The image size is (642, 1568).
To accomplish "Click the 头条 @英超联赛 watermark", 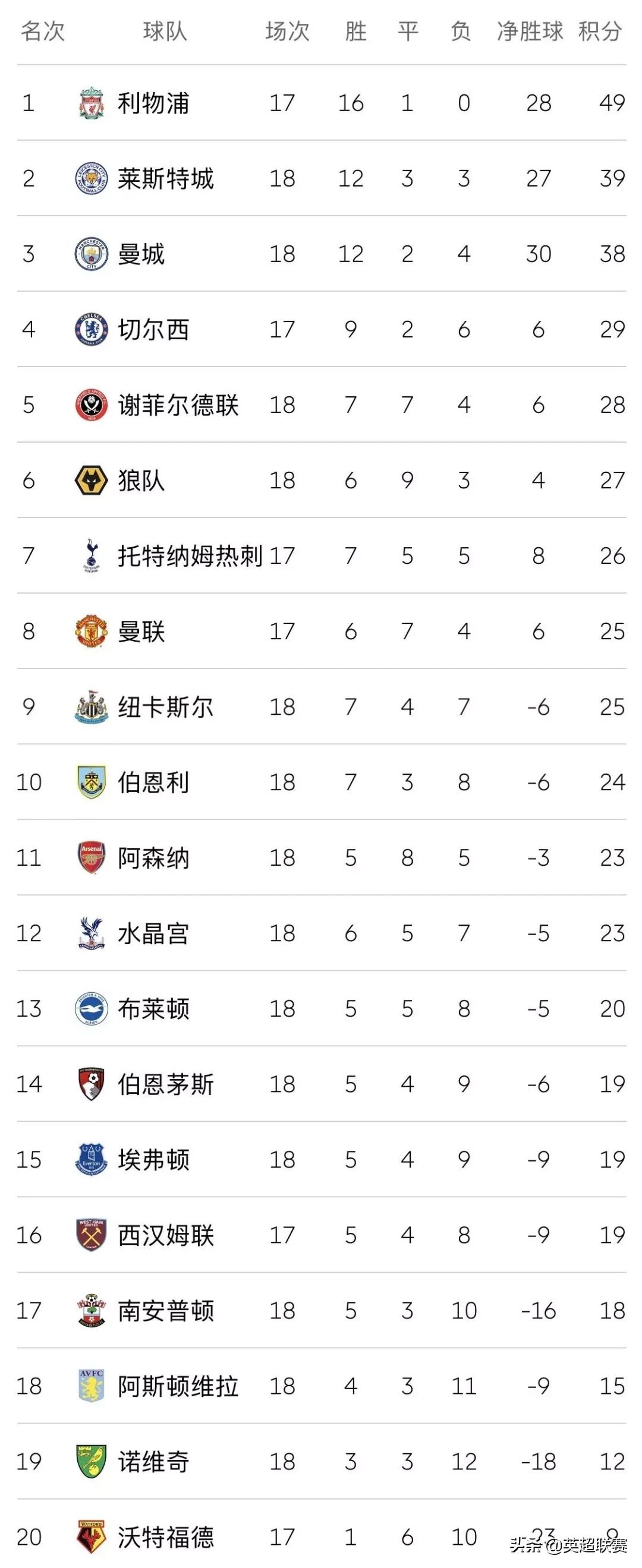I will [568, 1541].
